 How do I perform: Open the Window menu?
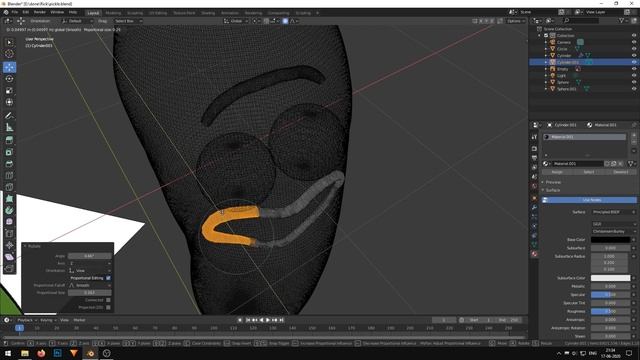click(x=57, y=12)
